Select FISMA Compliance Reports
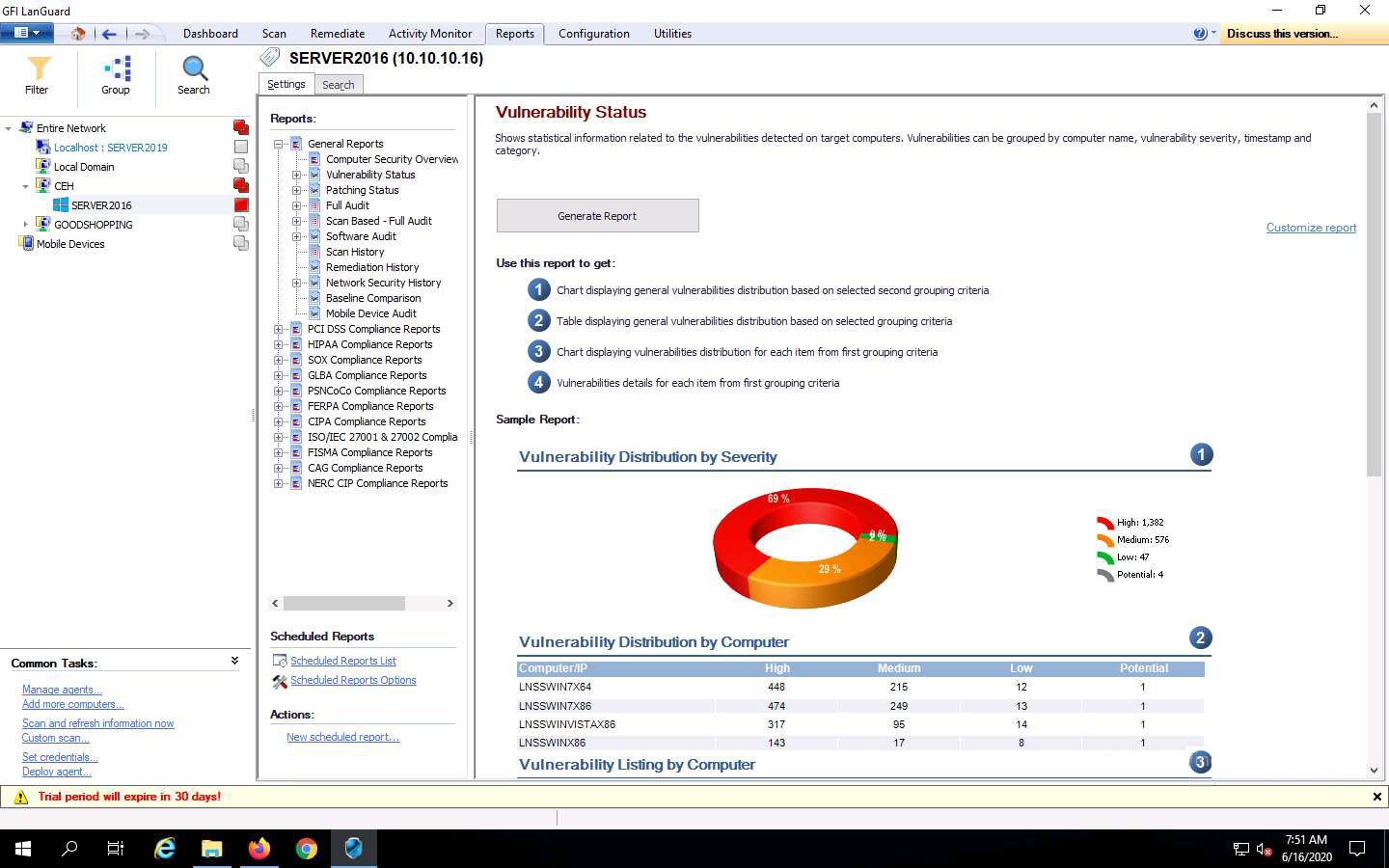 pos(370,452)
